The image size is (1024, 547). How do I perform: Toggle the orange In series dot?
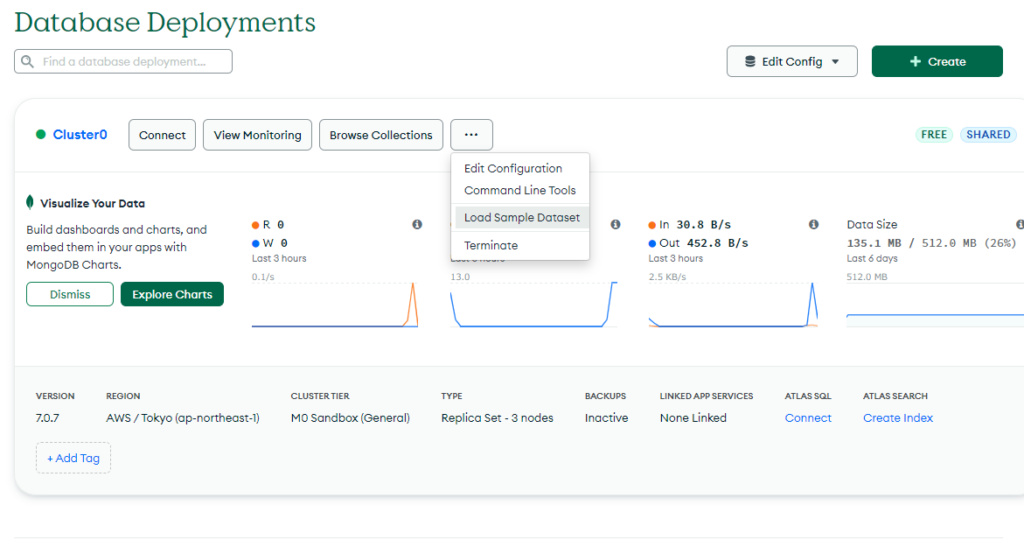point(652,225)
